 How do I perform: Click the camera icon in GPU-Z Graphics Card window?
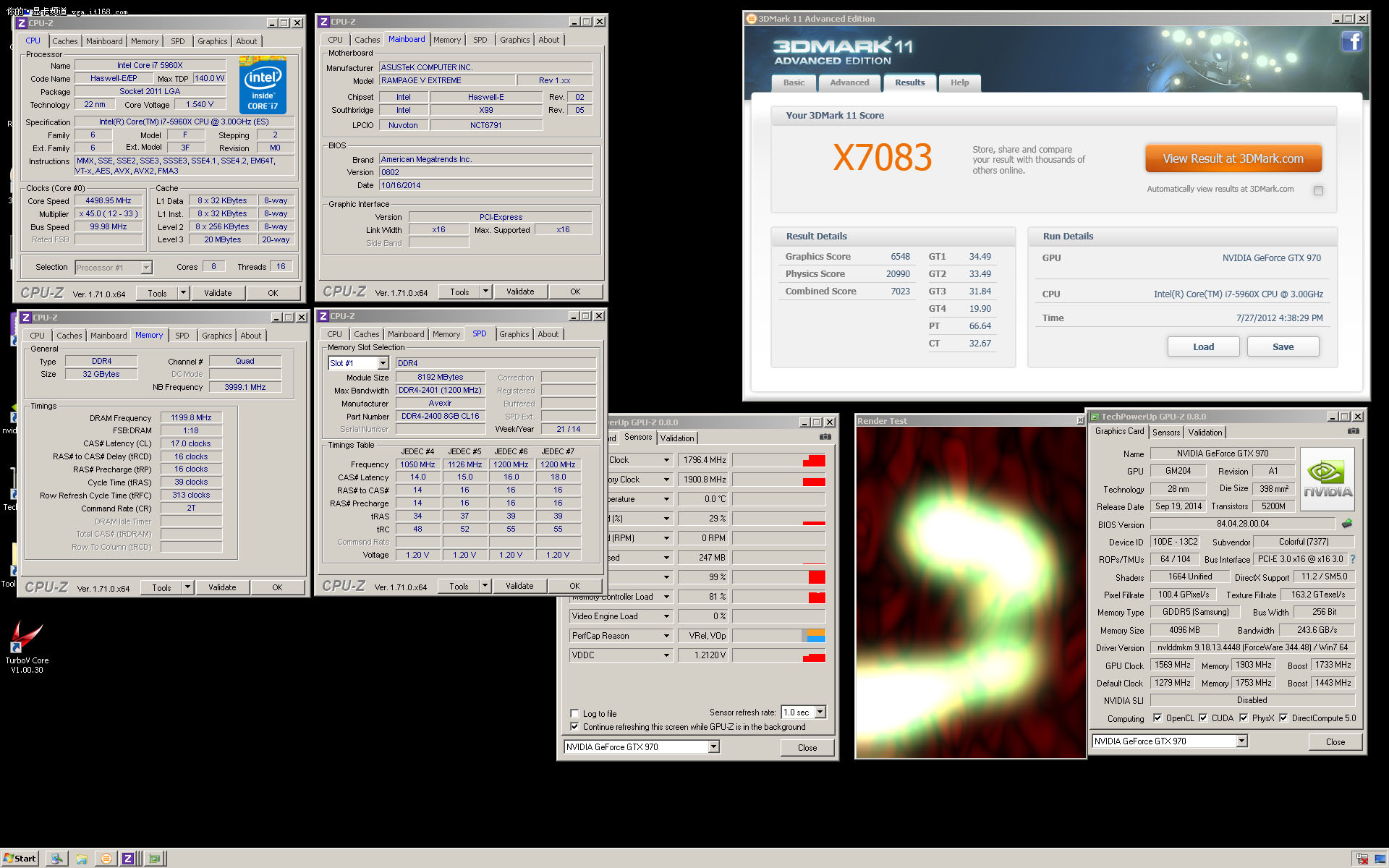[1353, 431]
